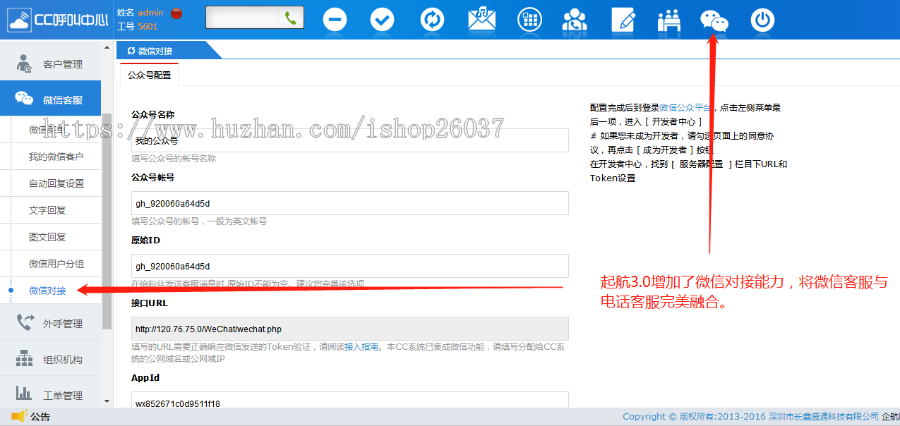This screenshot has height=426, width=900.
Task: Click the sidebar scroll down arrow
Action: click(107, 401)
